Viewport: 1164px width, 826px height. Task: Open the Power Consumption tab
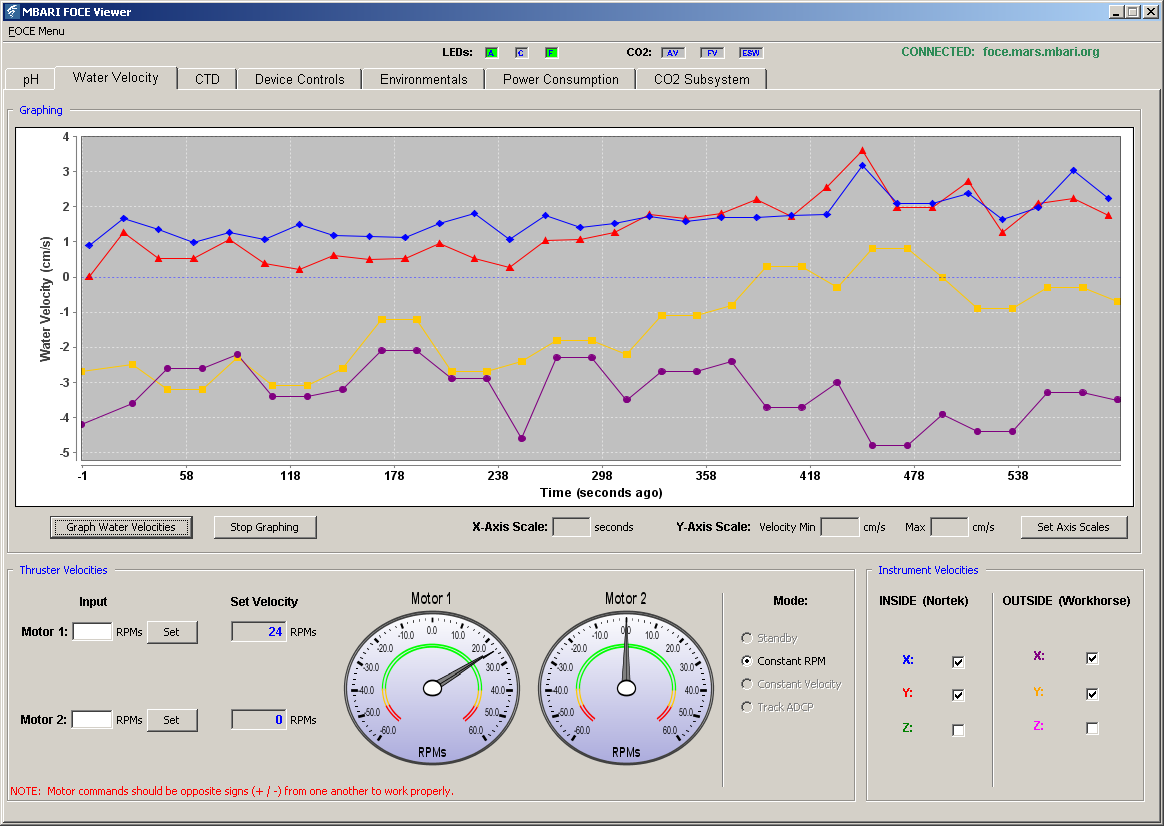pos(560,79)
